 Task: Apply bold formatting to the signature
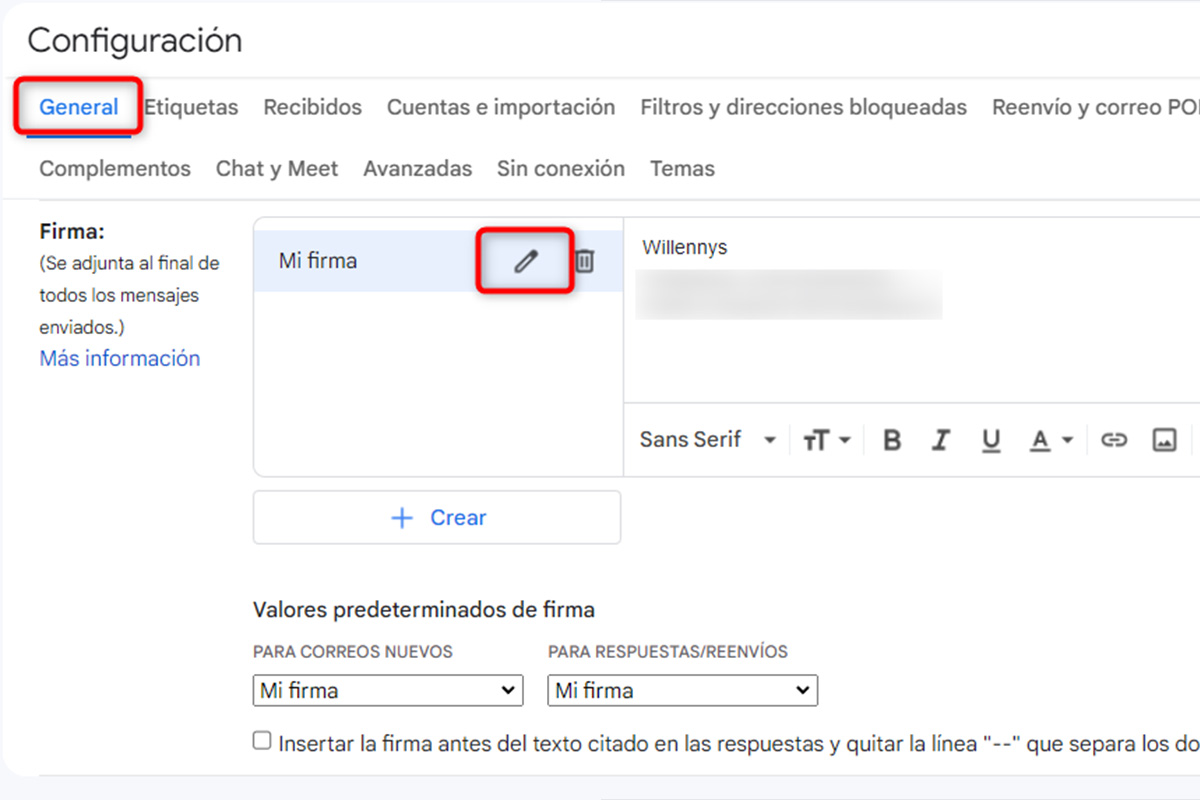tap(891, 439)
